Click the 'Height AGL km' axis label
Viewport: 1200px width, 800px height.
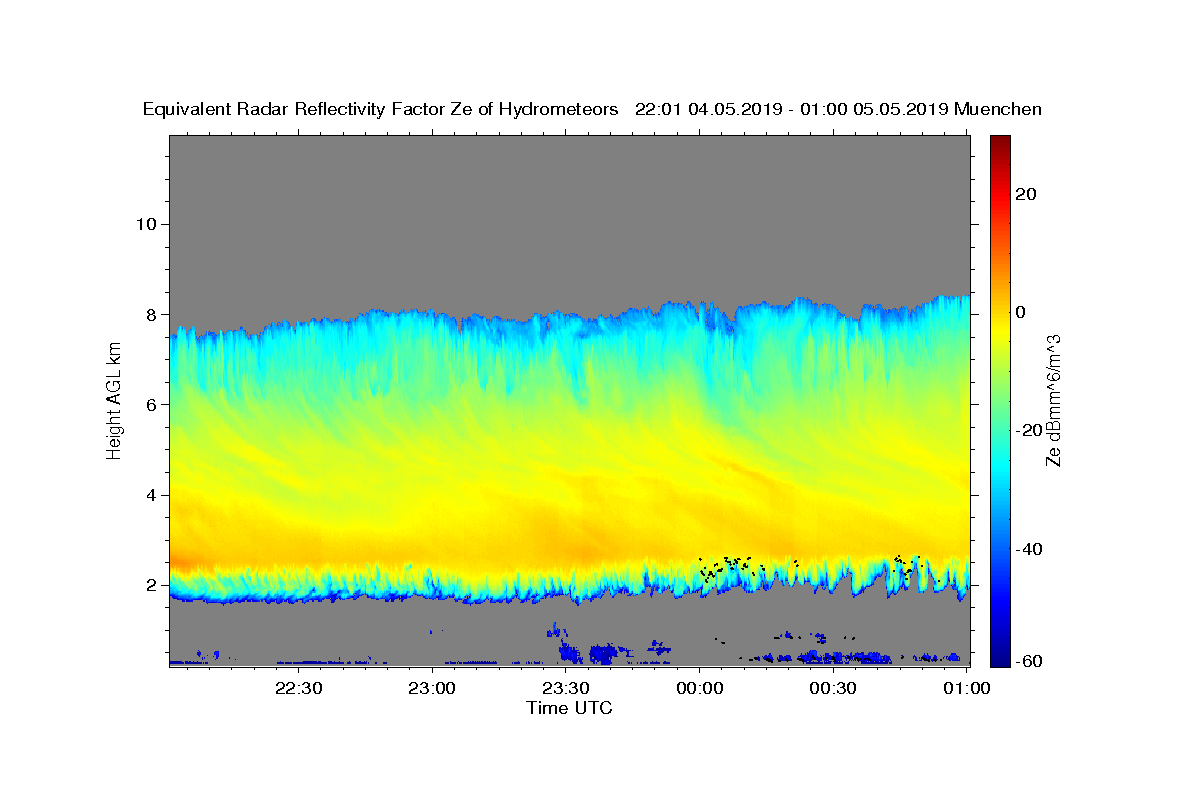point(115,401)
